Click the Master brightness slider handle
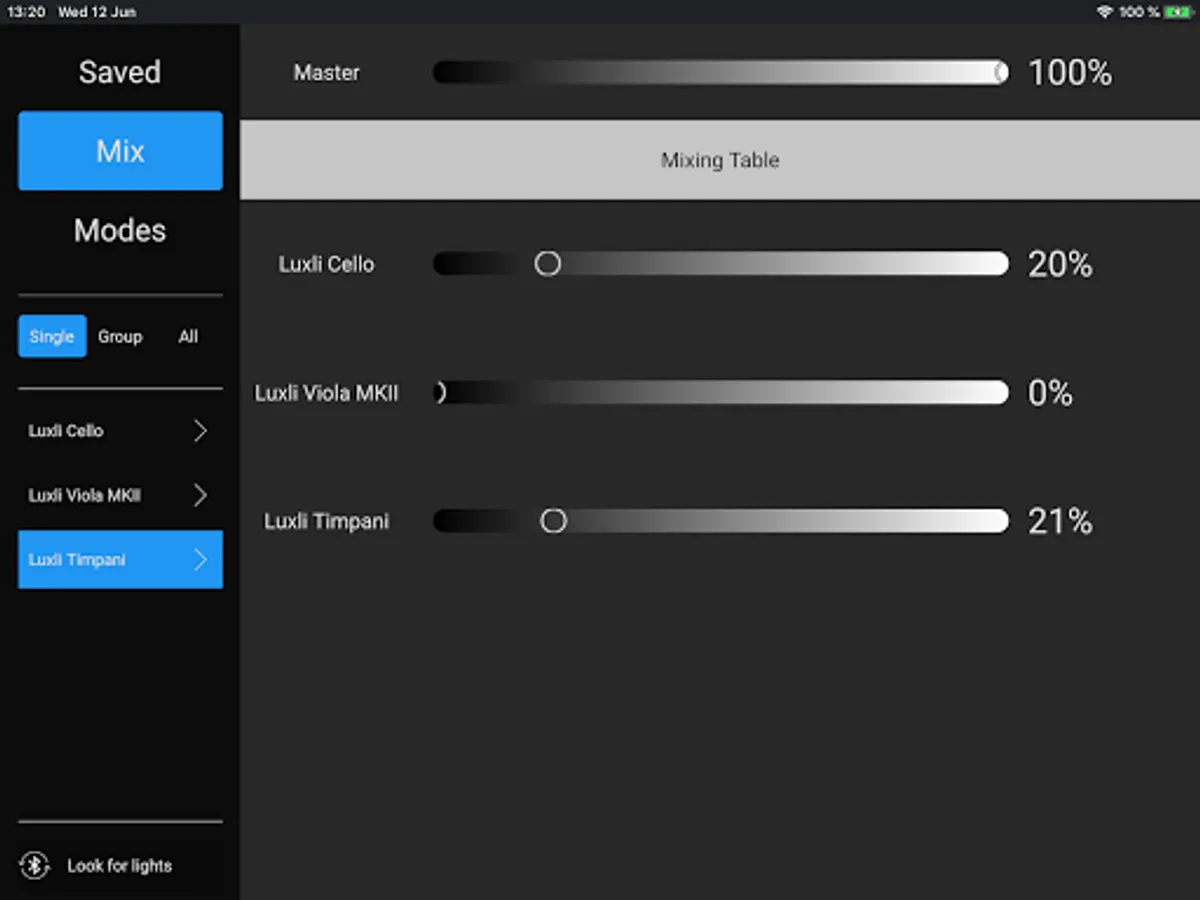The height and width of the screenshot is (900, 1200). pyautogui.click(x=1000, y=72)
